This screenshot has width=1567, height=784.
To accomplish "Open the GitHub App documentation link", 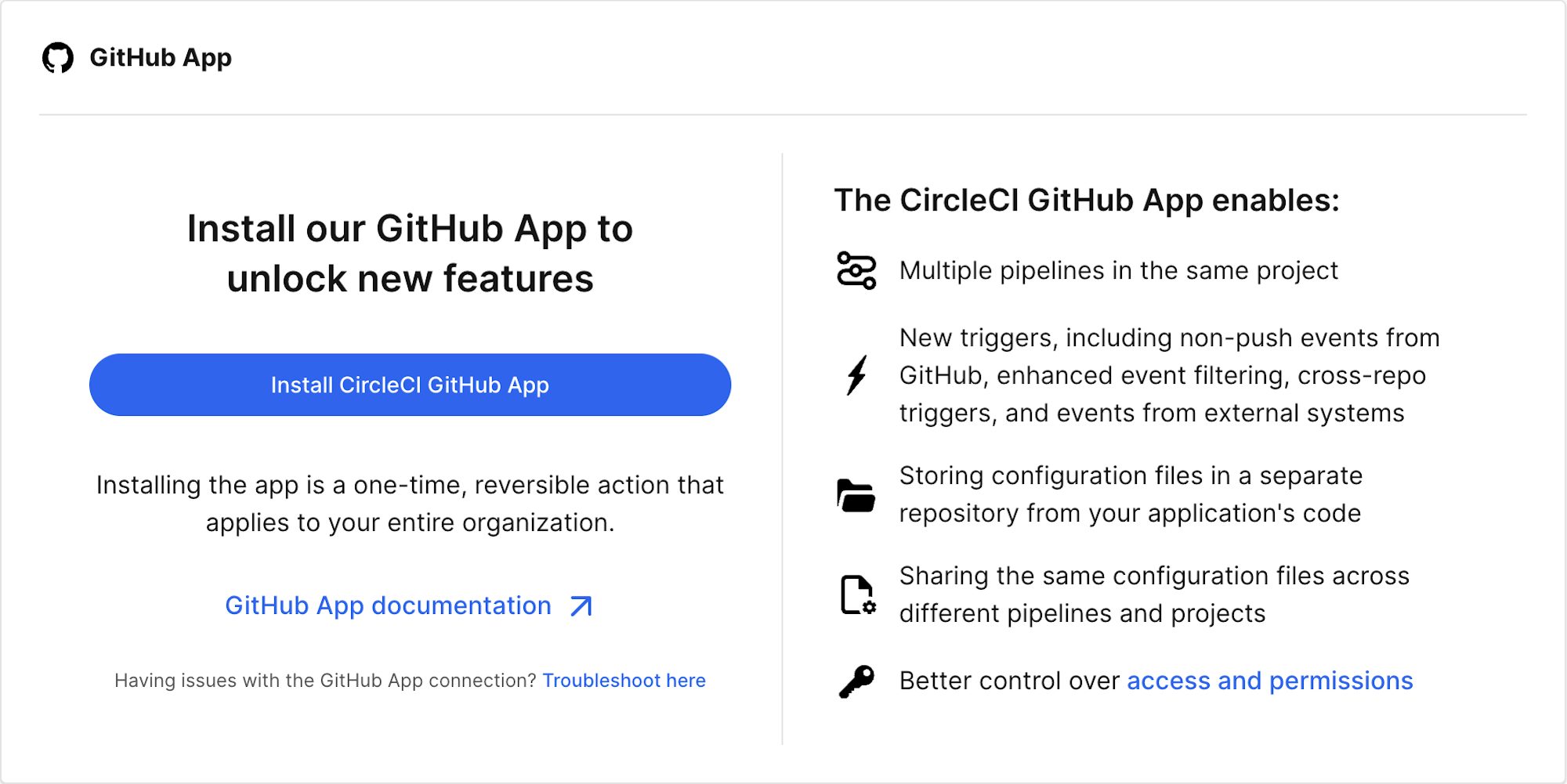I will tap(388, 606).
